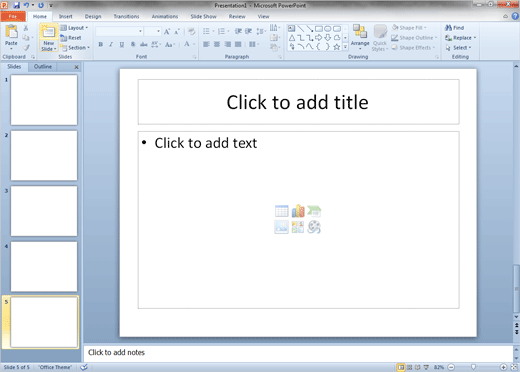This screenshot has height=372, width=520.
Task: Align text right in paragraph group
Action: [x=228, y=44]
